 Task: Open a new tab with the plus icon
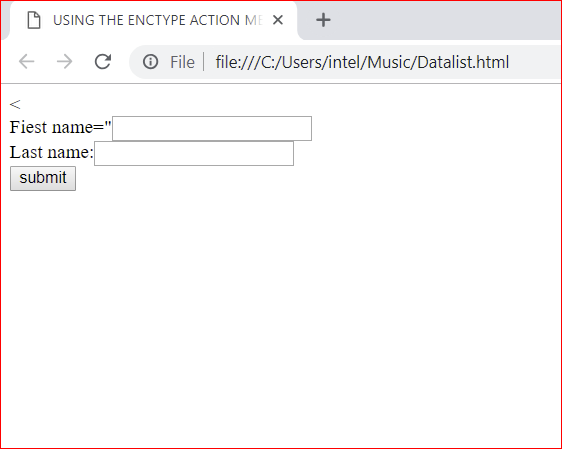323,20
